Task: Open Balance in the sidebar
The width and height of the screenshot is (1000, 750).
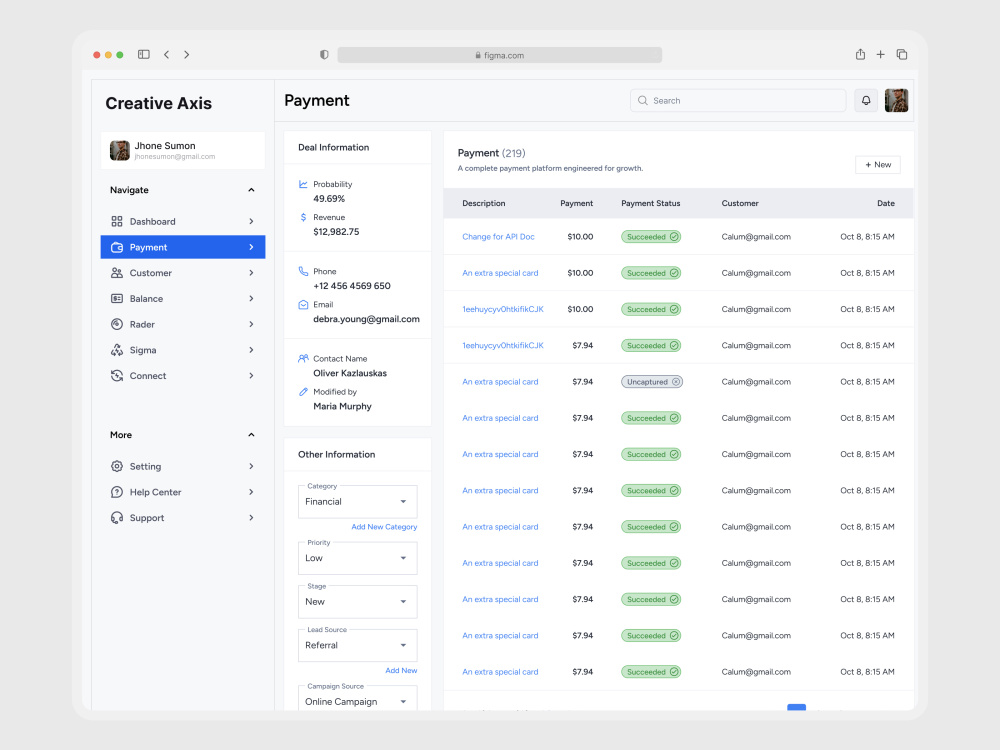Action: coord(183,298)
